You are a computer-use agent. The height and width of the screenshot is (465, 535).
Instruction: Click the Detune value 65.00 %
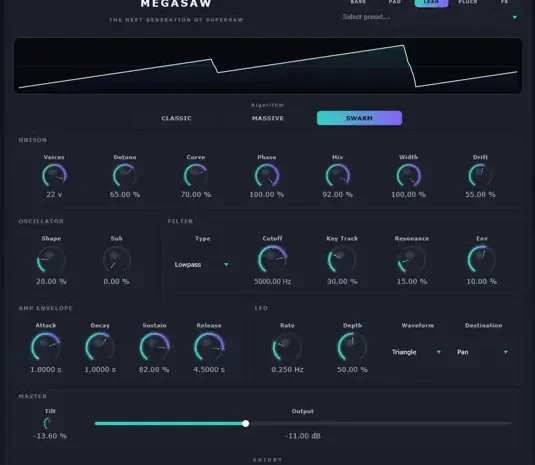125,194
